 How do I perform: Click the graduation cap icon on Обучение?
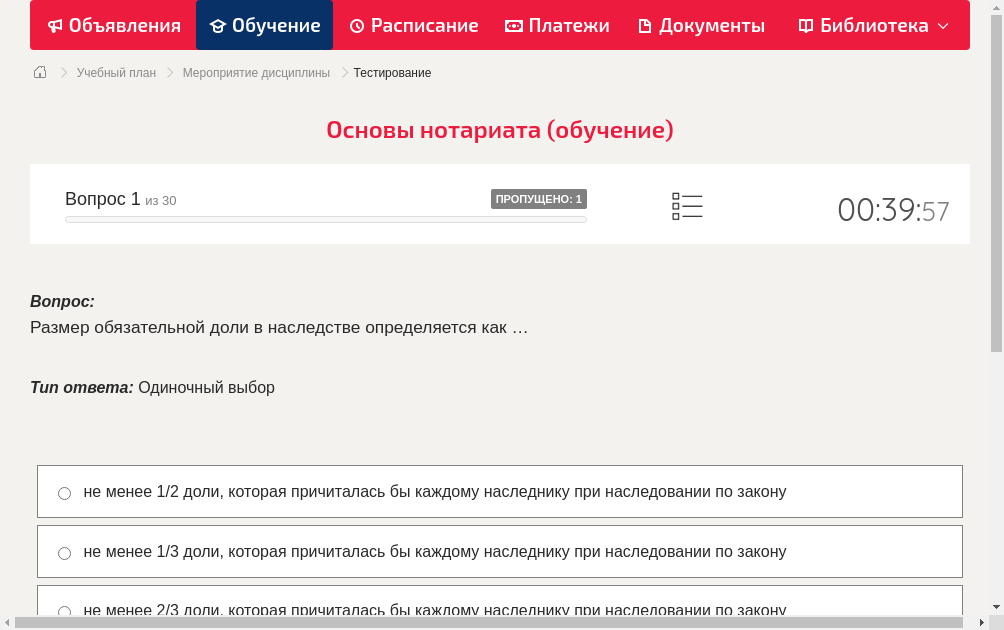[x=218, y=25]
